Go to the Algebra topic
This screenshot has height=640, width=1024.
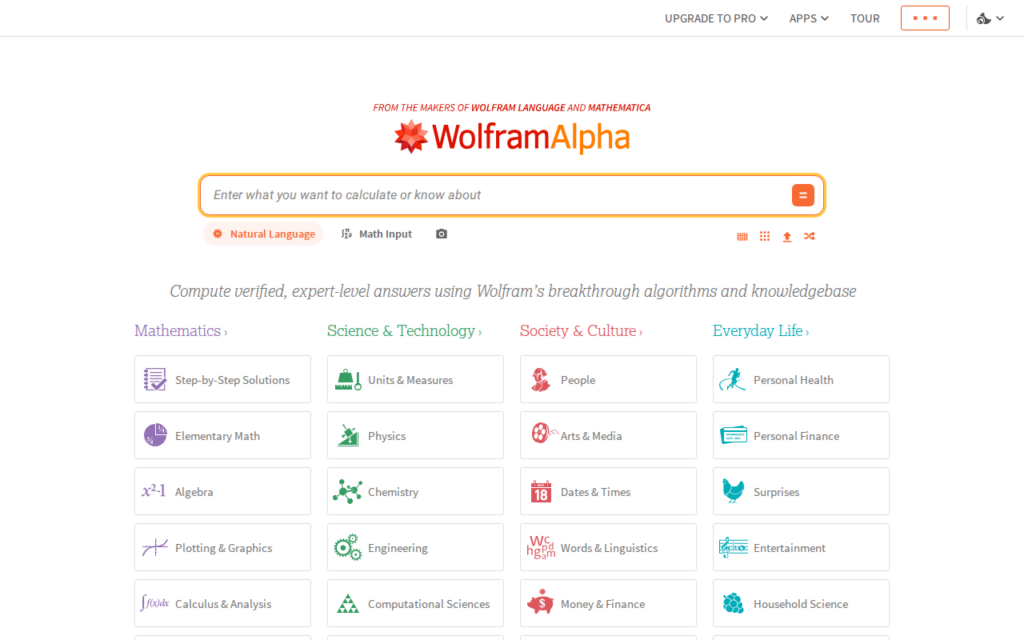pyautogui.click(x=223, y=491)
